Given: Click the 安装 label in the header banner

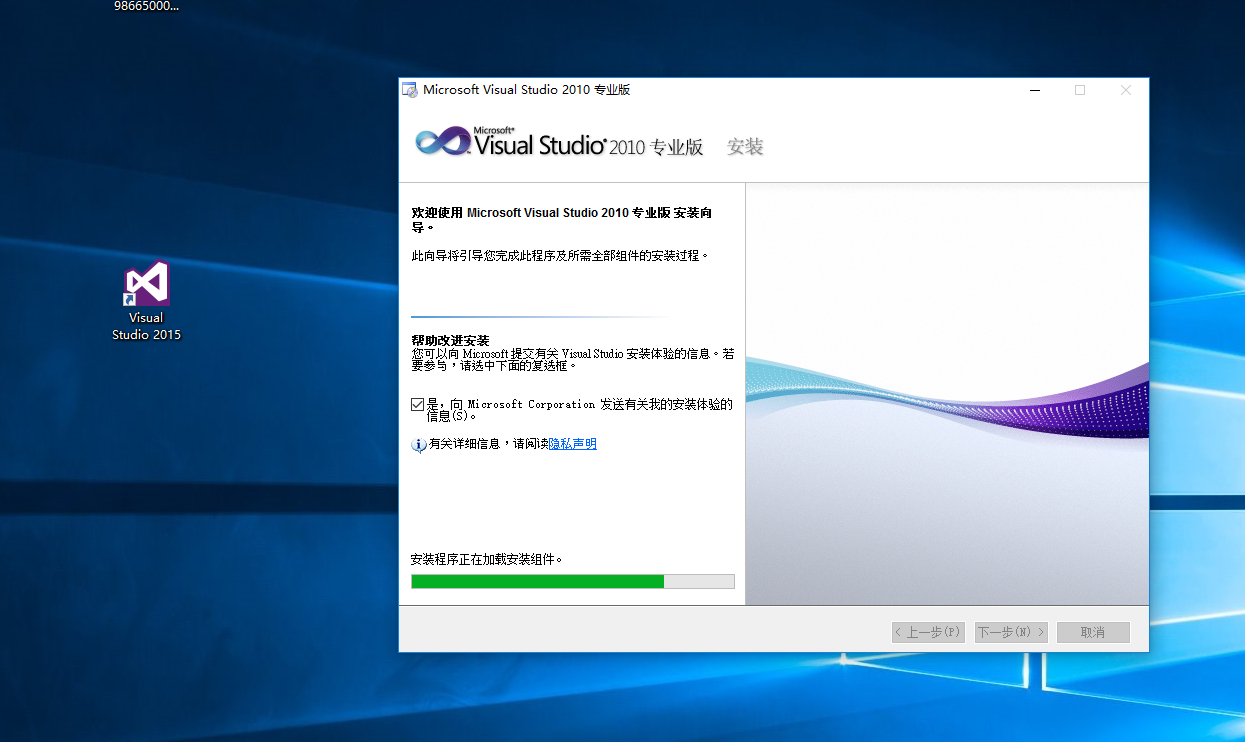Looking at the screenshot, I should 745,147.
